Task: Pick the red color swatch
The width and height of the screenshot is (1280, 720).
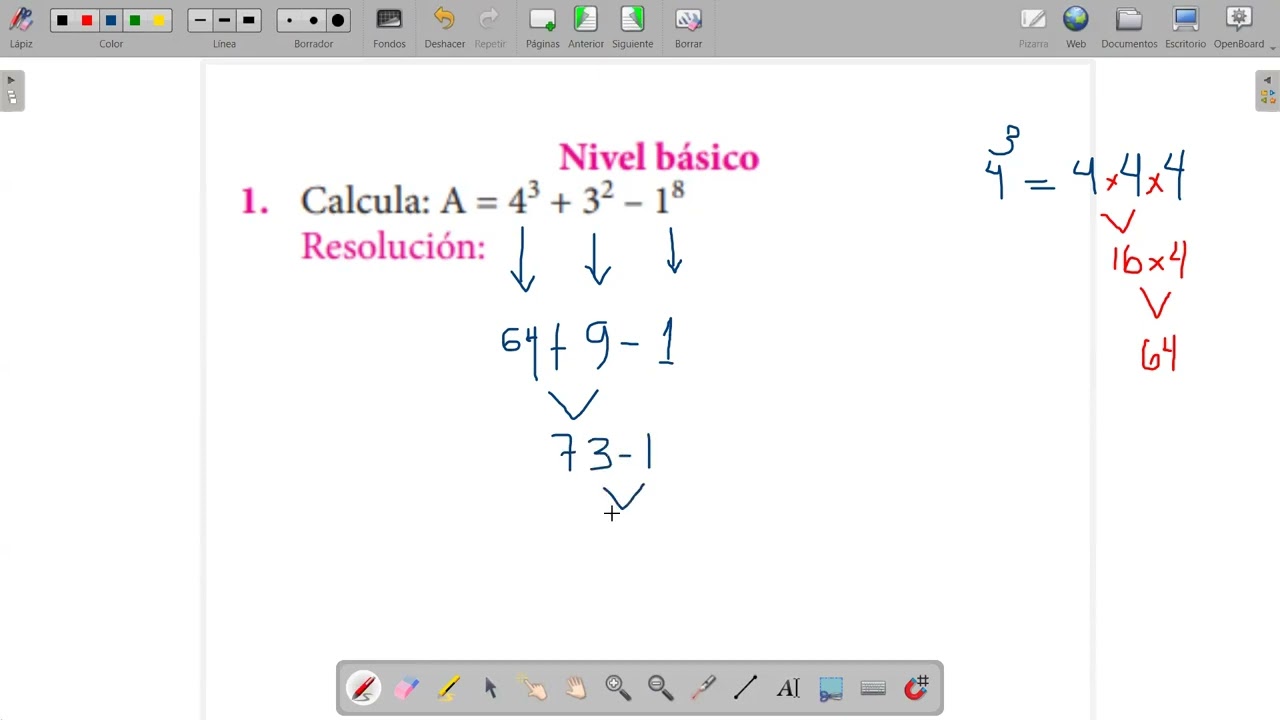Action: [x=87, y=20]
